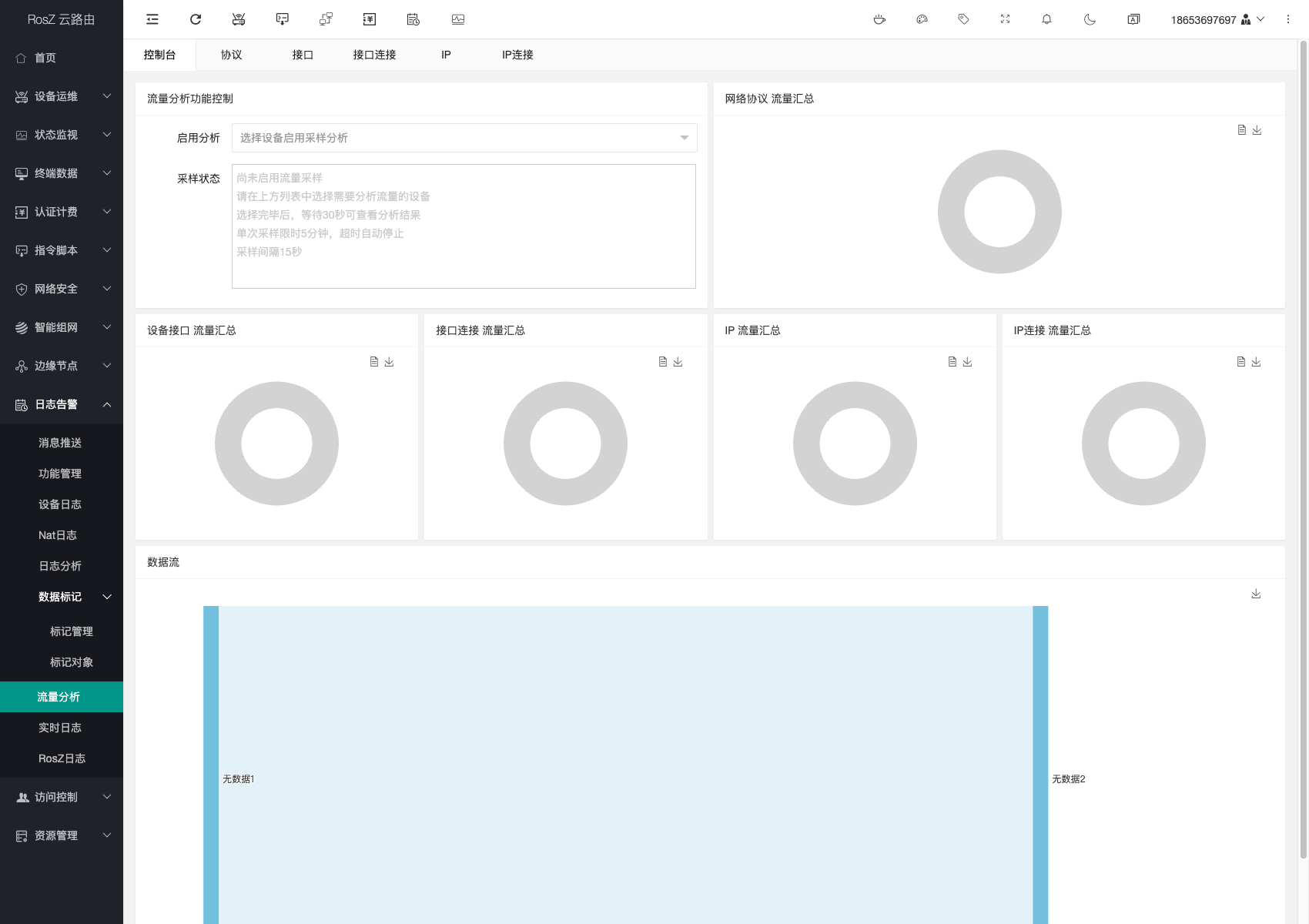Click the refresh icon in top toolbar
Image resolution: width=1309 pixels, height=924 pixels.
pyautogui.click(x=196, y=19)
